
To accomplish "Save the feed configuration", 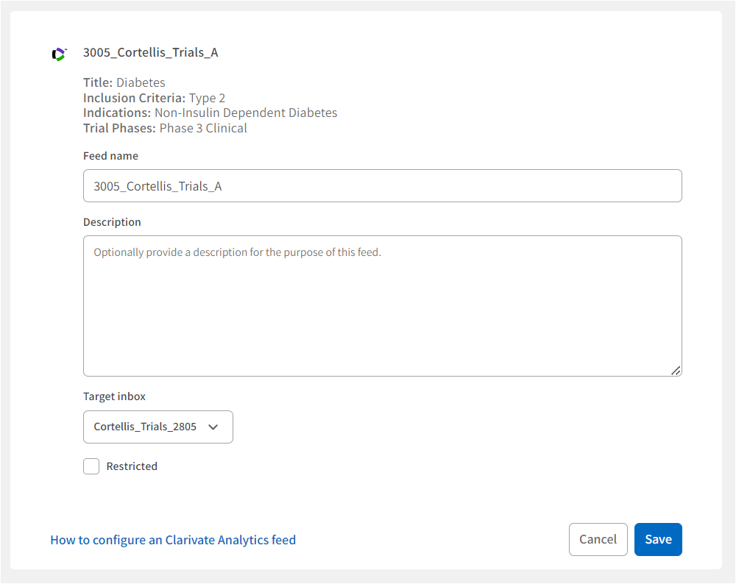I will pos(658,540).
